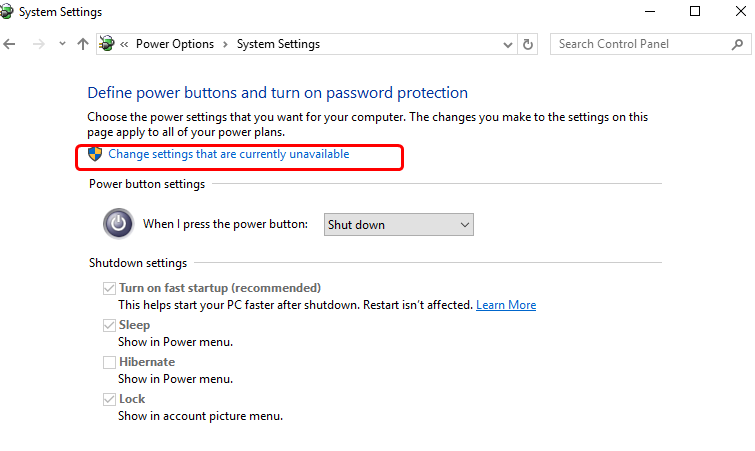This screenshot has width=755, height=451.
Task: Toggle the Lock checkbox
Action: point(109,399)
